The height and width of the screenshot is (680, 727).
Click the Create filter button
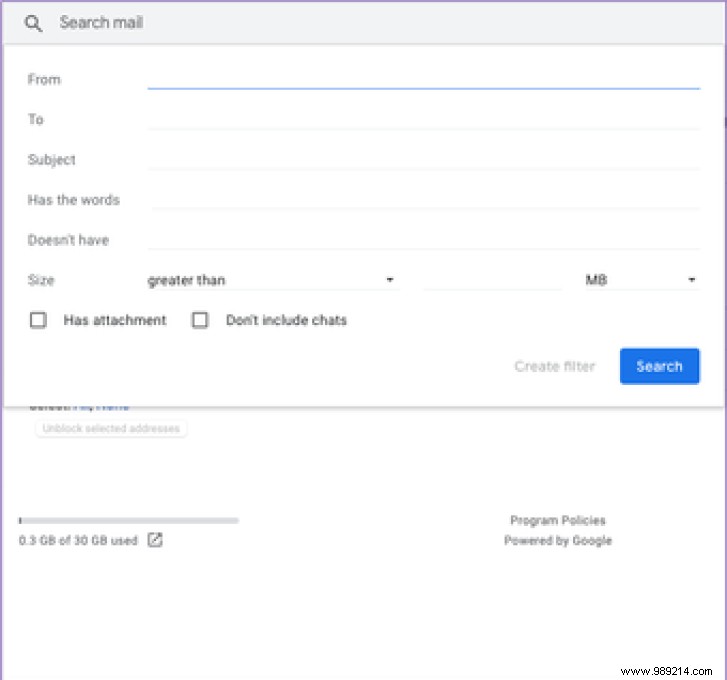tap(555, 366)
